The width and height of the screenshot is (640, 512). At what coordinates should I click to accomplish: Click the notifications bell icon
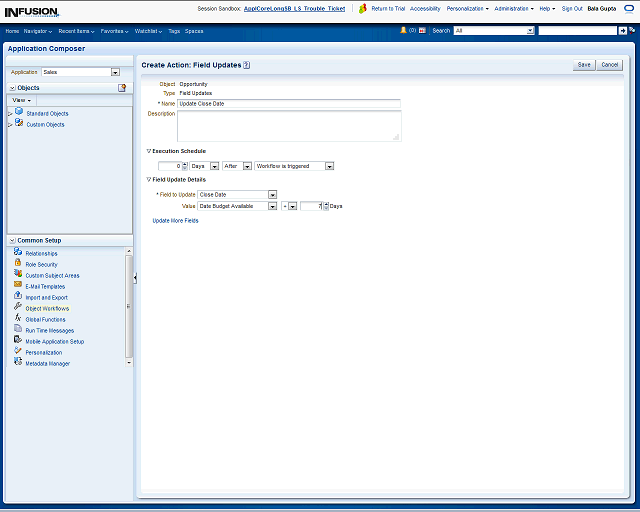coord(403,31)
